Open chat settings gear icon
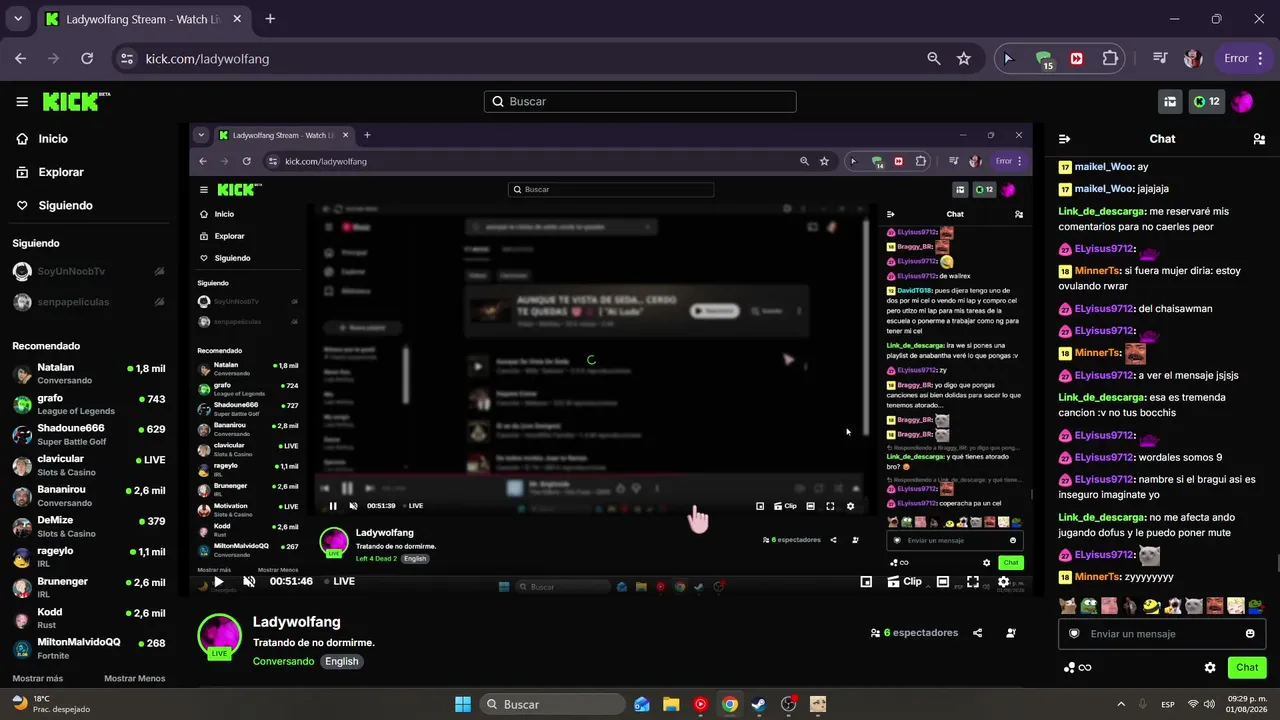1280x720 pixels. (x=1210, y=667)
